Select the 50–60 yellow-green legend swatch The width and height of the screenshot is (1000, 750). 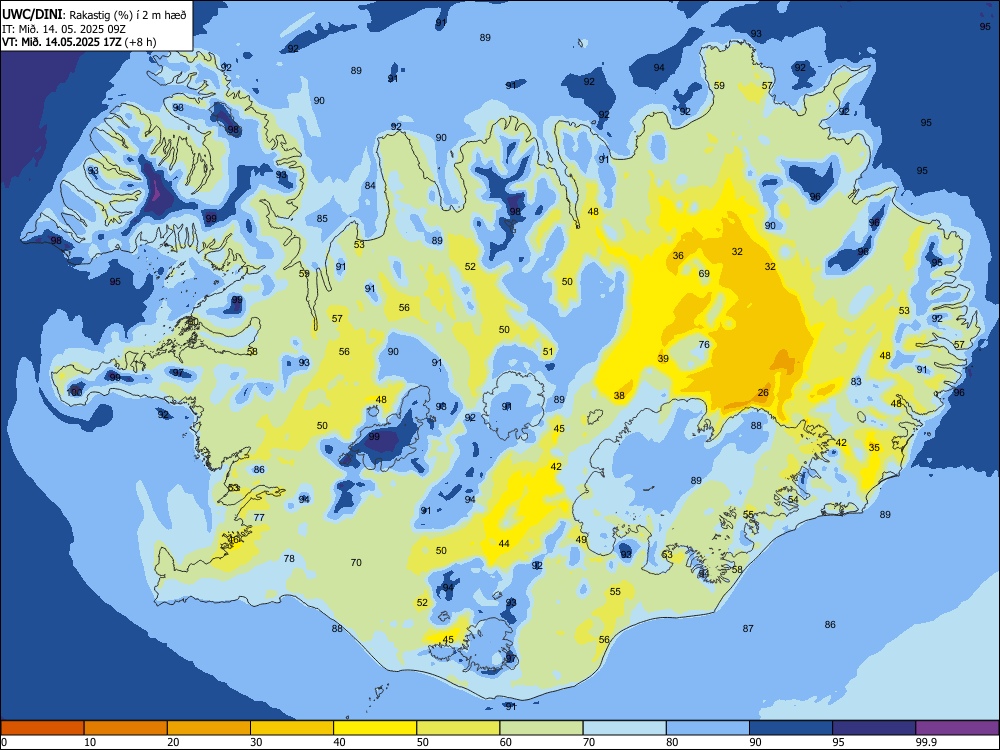458,728
